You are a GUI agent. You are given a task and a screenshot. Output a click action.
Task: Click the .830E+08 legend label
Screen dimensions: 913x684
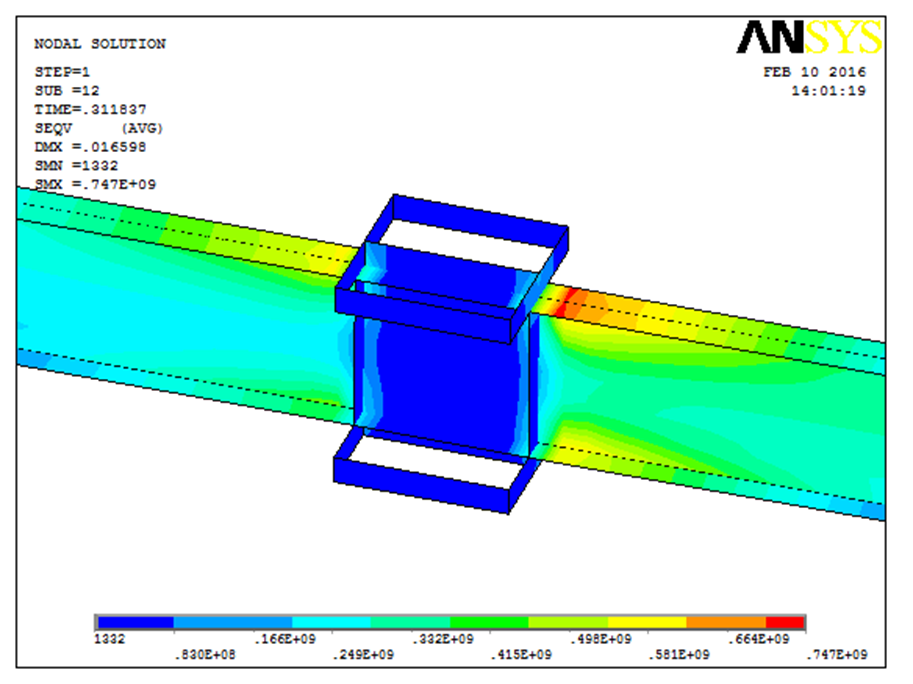tap(205, 655)
